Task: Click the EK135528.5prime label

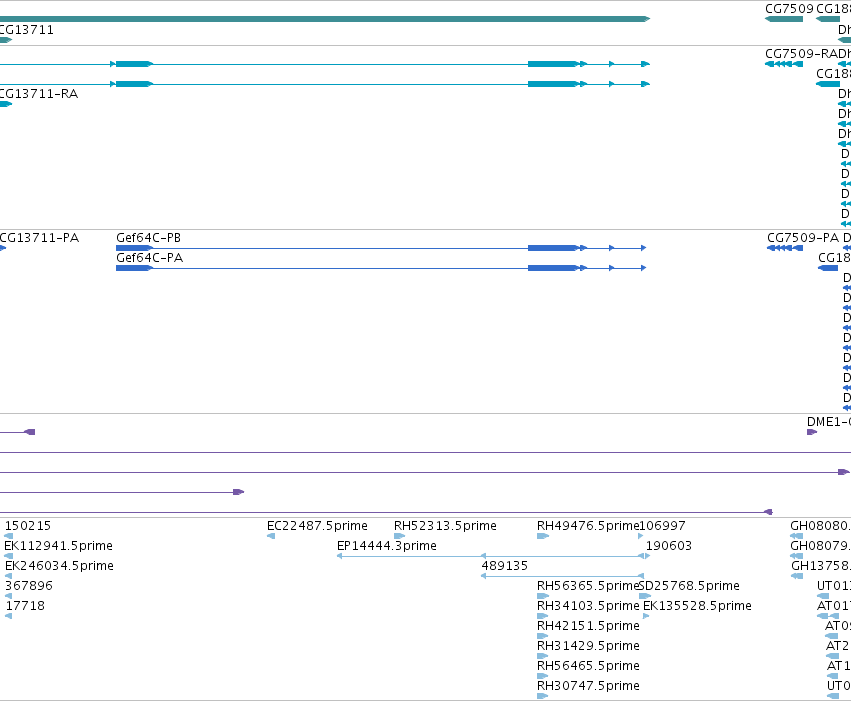Action: click(697, 606)
